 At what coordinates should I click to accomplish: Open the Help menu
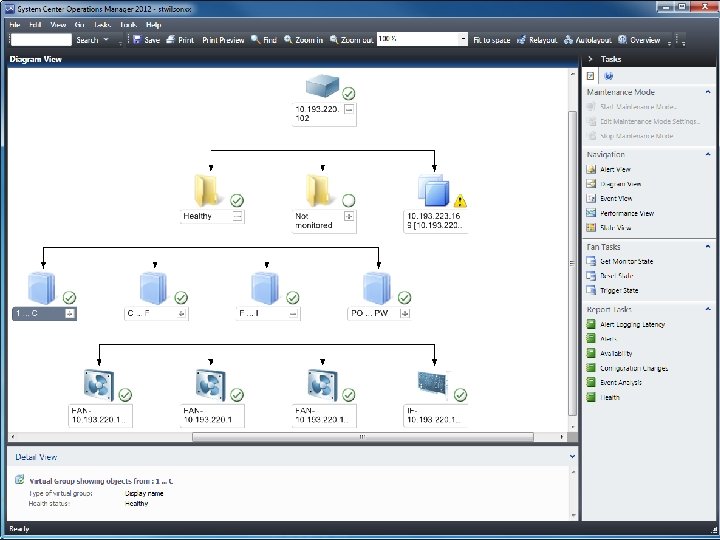tap(153, 25)
